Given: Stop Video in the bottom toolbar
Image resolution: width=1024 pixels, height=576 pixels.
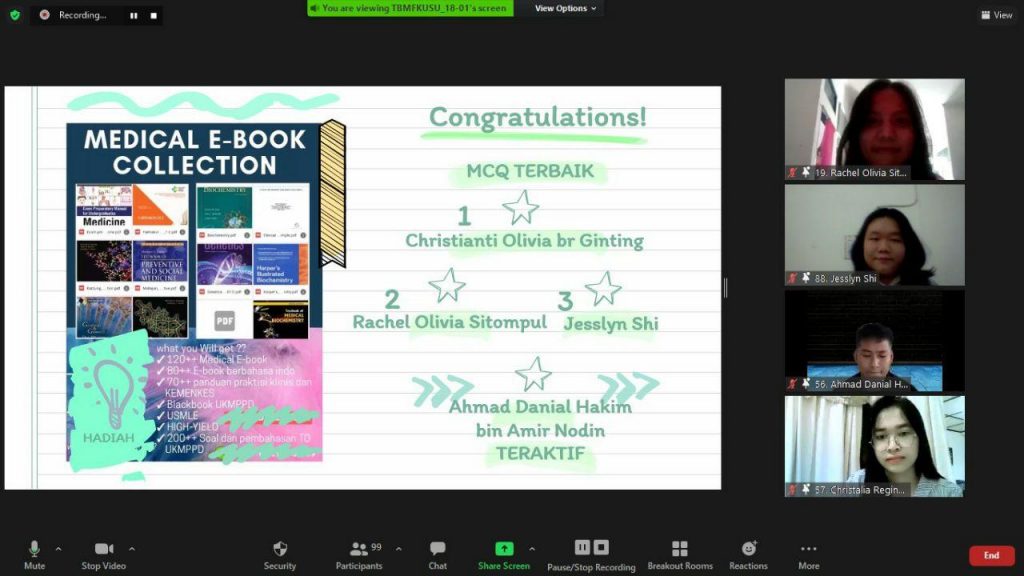Looking at the screenshot, I should click(x=104, y=554).
